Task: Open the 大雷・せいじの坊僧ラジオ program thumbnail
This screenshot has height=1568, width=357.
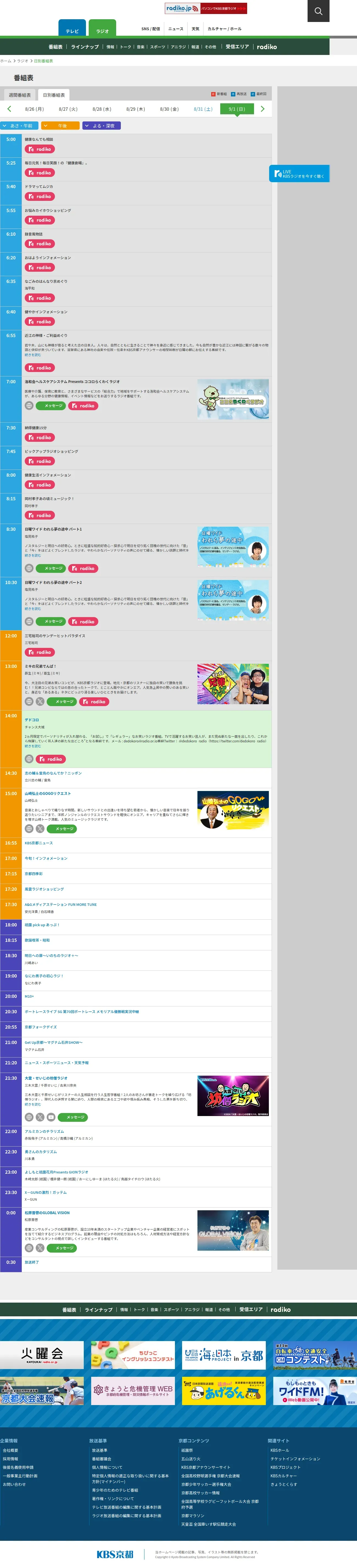Action: (x=233, y=1096)
